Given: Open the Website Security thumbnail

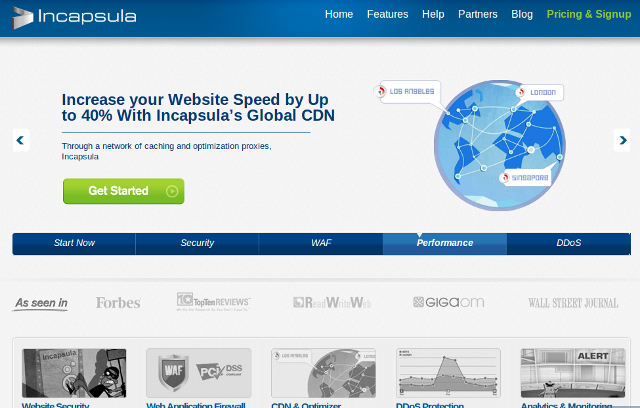Looking at the screenshot, I should 74,376.
